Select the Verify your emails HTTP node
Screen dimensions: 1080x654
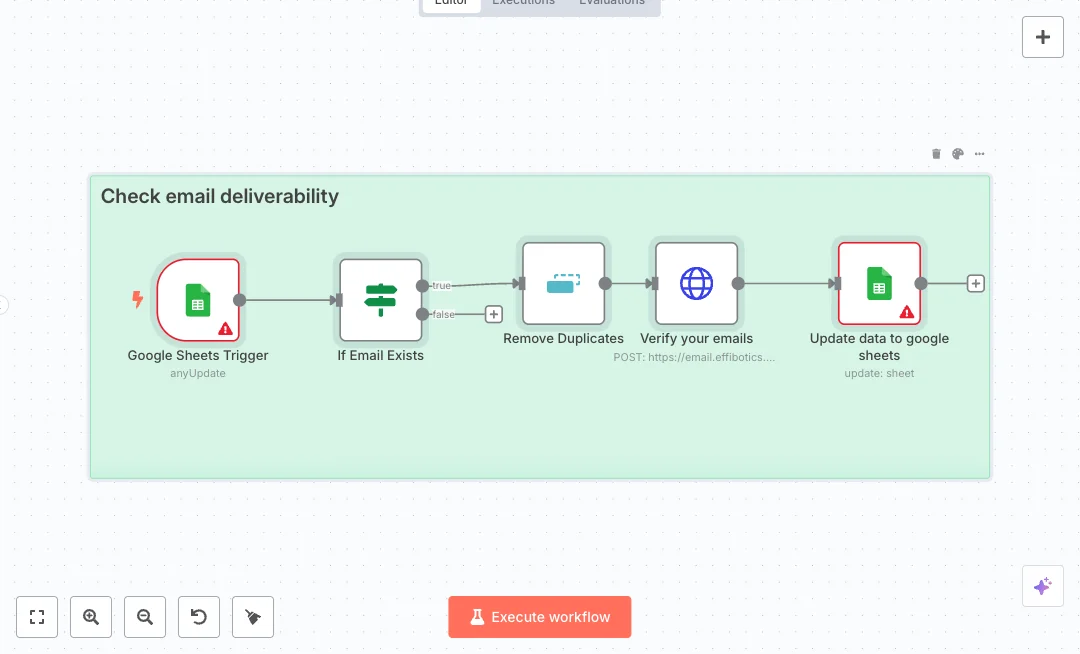click(696, 284)
